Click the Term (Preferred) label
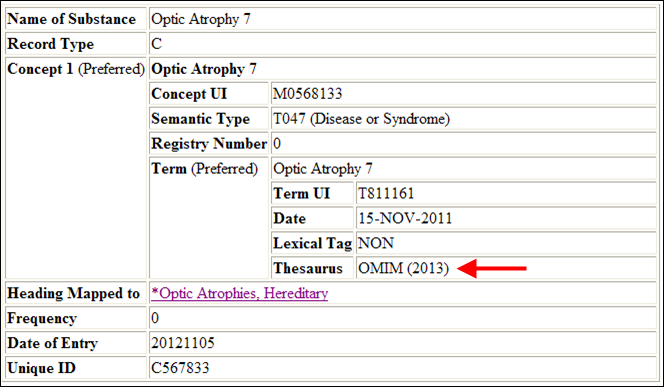Image resolution: width=664 pixels, height=387 pixels. click(x=205, y=169)
